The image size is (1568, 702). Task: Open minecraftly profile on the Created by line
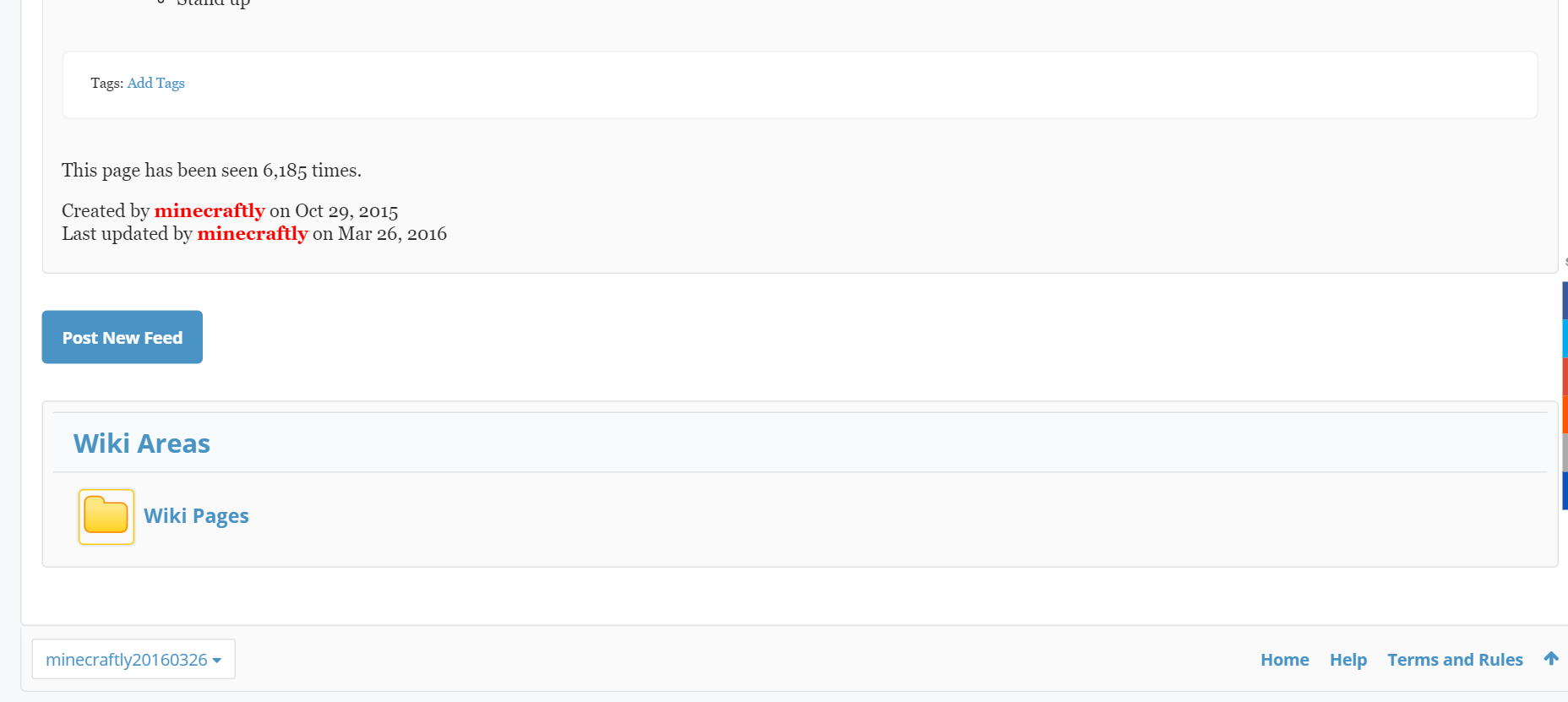coord(210,210)
